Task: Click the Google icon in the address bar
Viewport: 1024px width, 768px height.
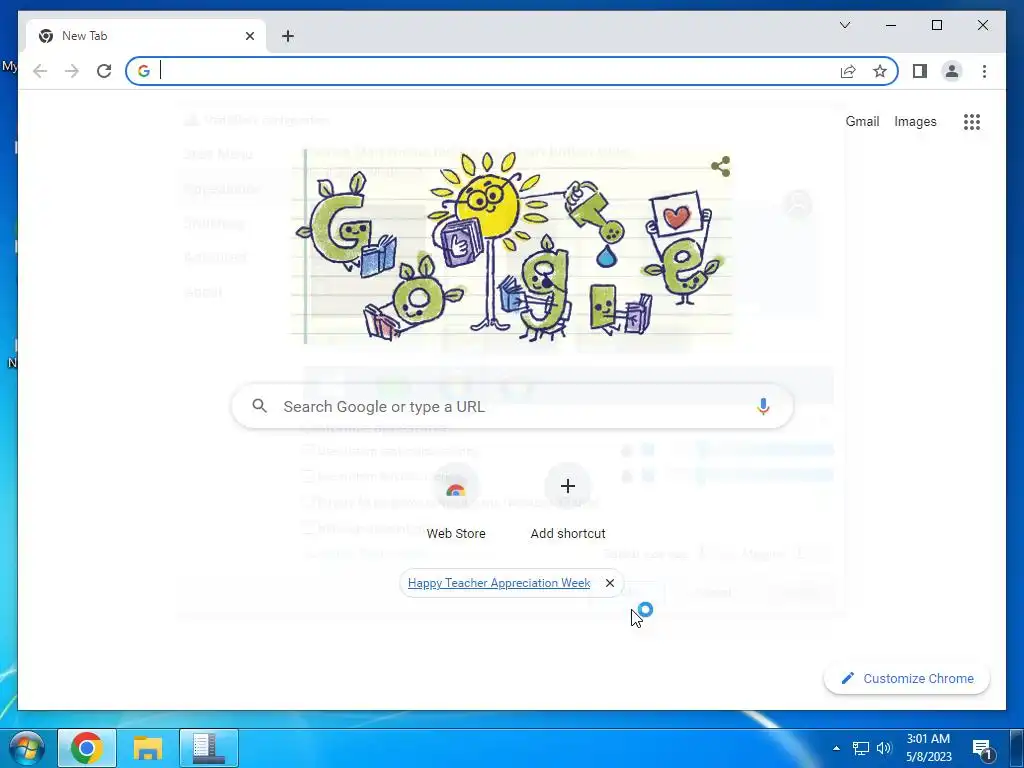Action: [144, 71]
